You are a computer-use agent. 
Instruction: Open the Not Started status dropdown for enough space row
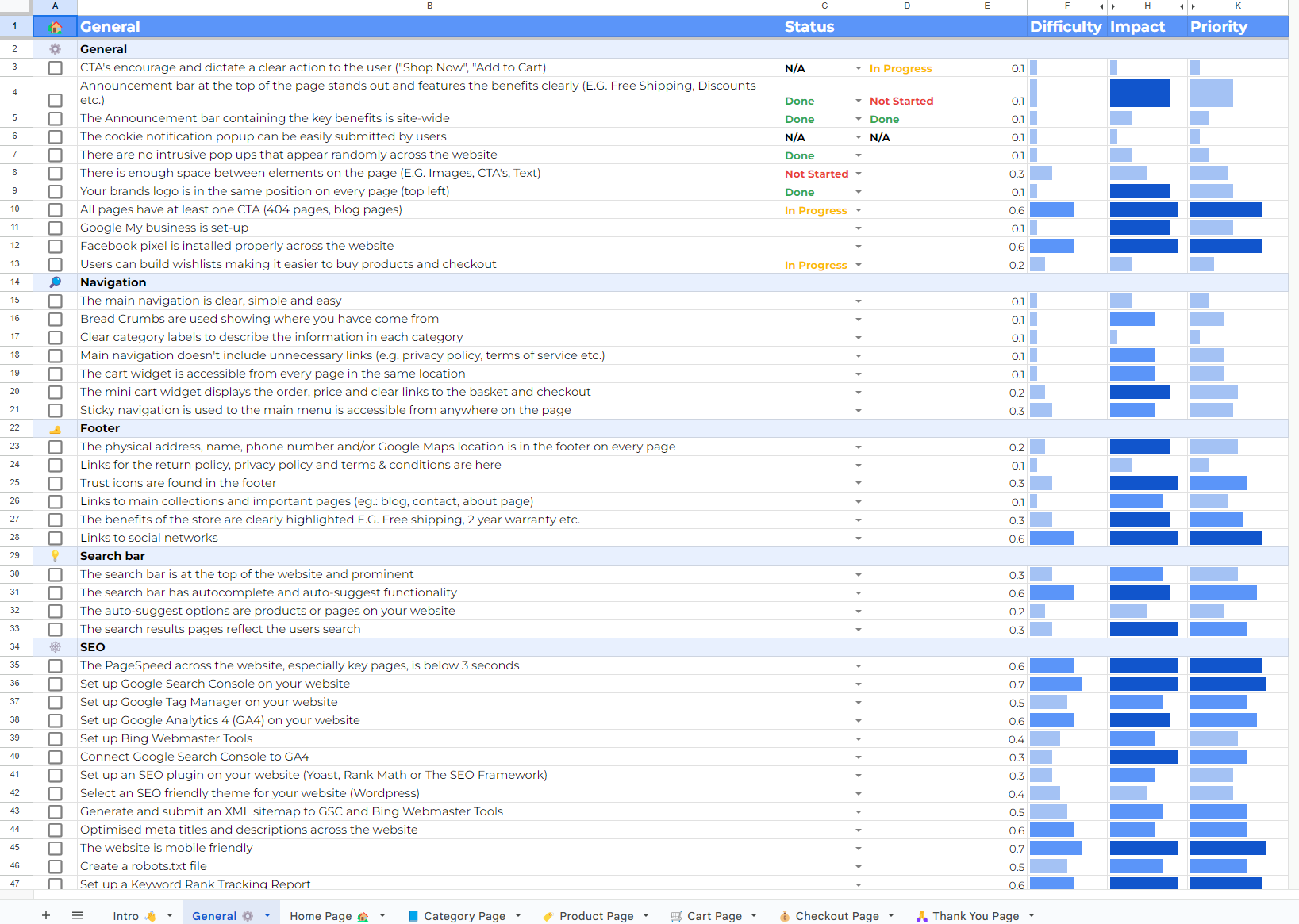pyautogui.click(x=859, y=174)
